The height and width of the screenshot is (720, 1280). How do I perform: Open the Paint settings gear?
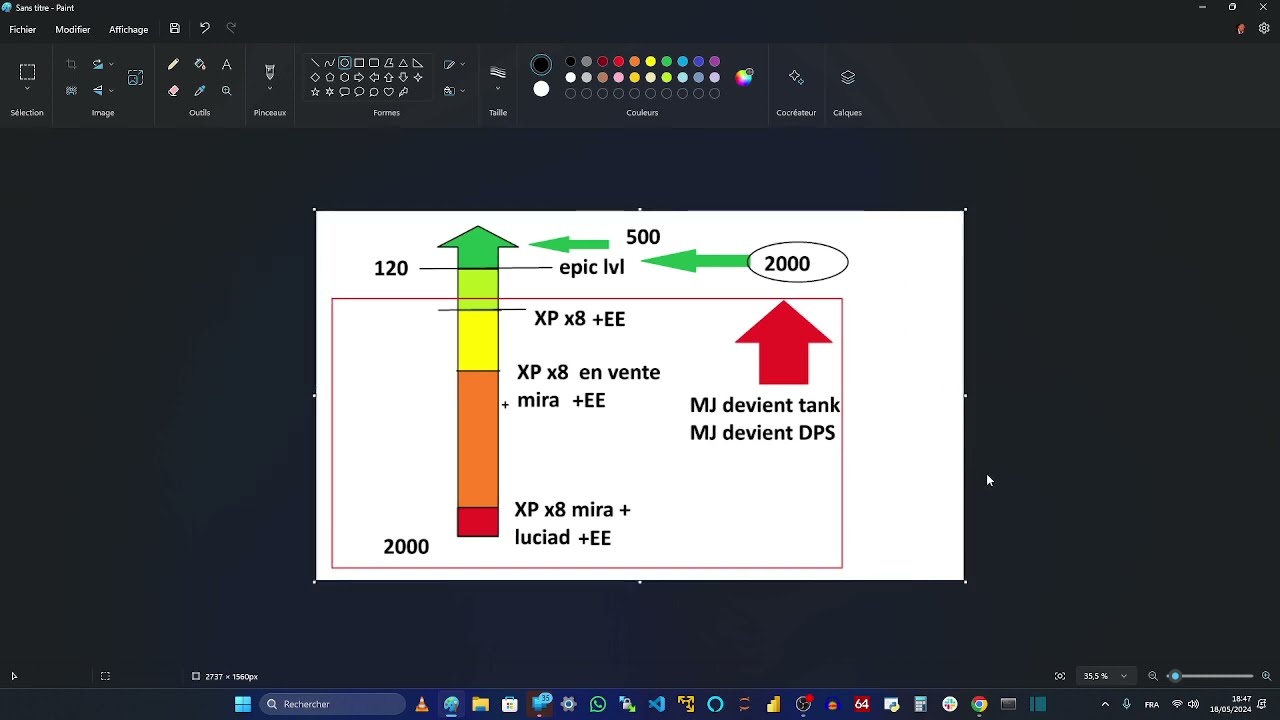1264,29
